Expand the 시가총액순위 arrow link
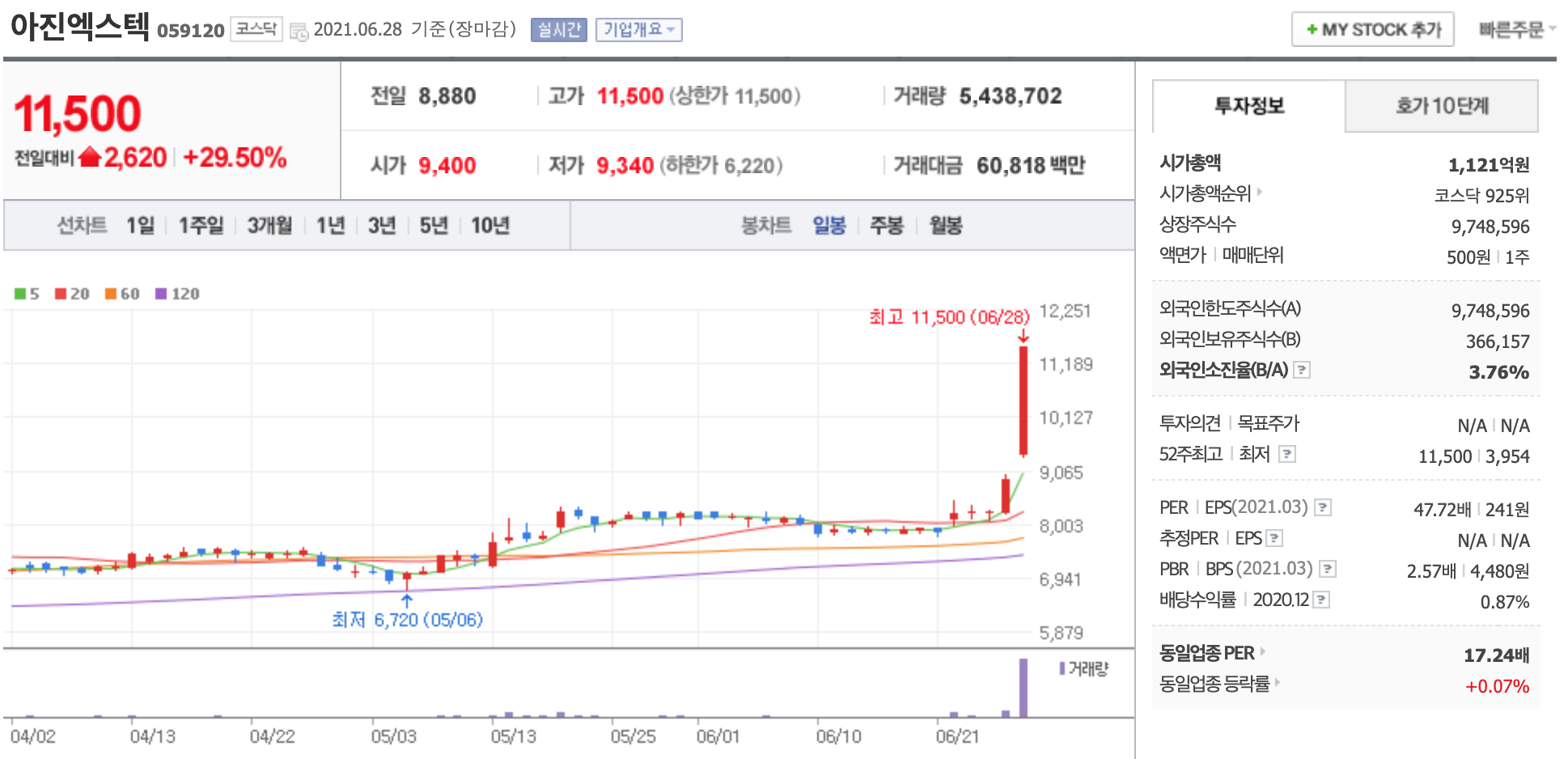The image size is (1568, 759). pyautogui.click(x=1260, y=193)
